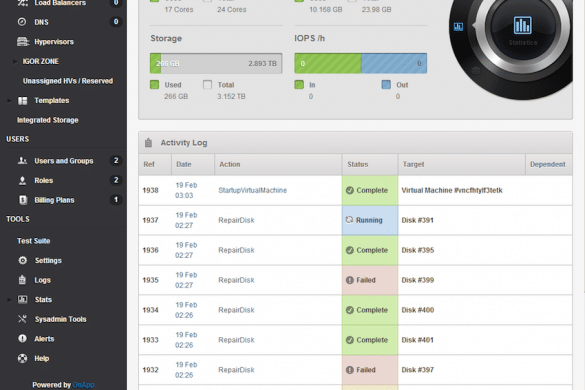Click the Settings gear icon

pos(23,260)
